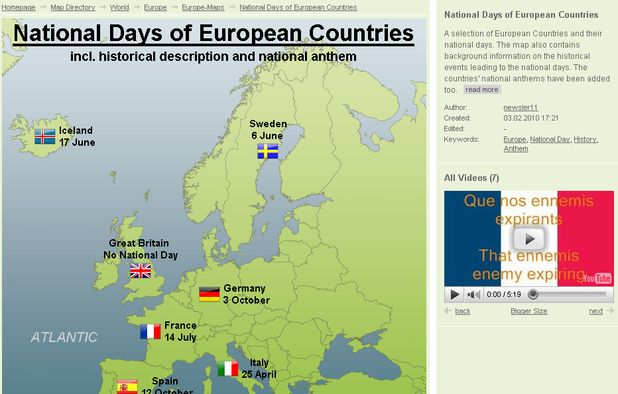Click the Germany 3 October label
Screen dimensions: 618x394
[x=246, y=294]
